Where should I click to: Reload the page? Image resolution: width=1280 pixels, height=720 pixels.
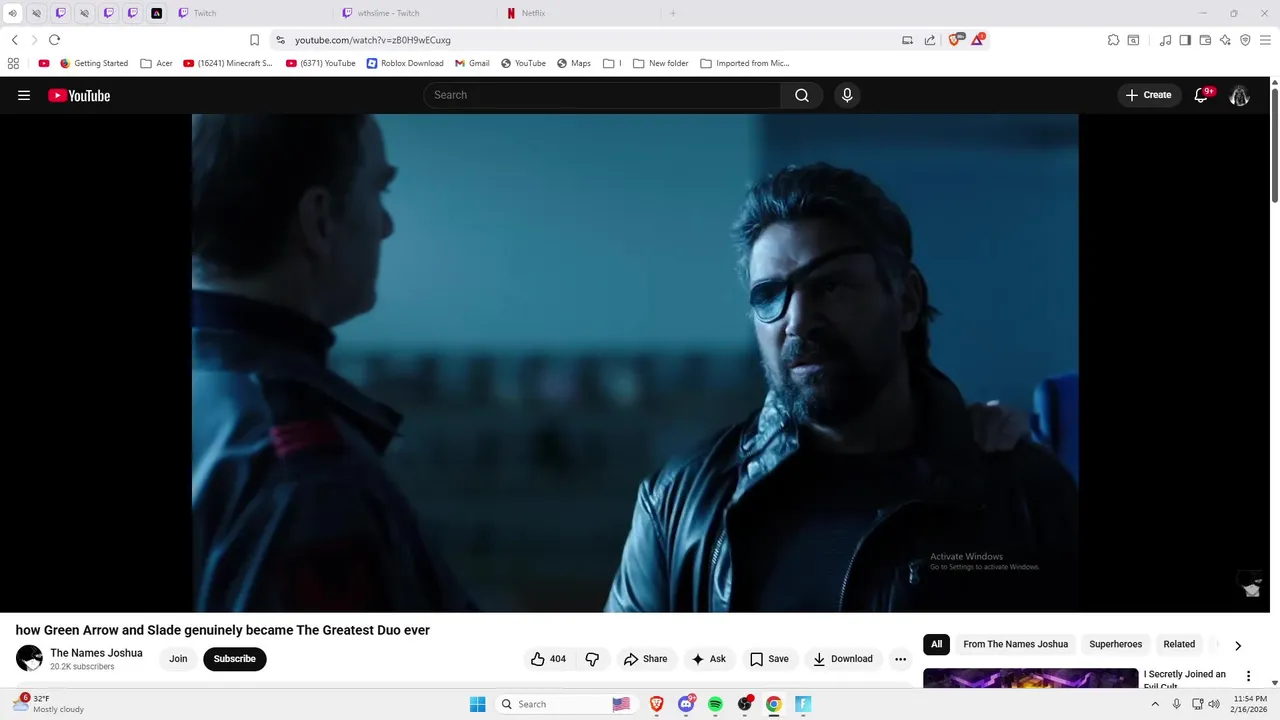[x=54, y=40]
